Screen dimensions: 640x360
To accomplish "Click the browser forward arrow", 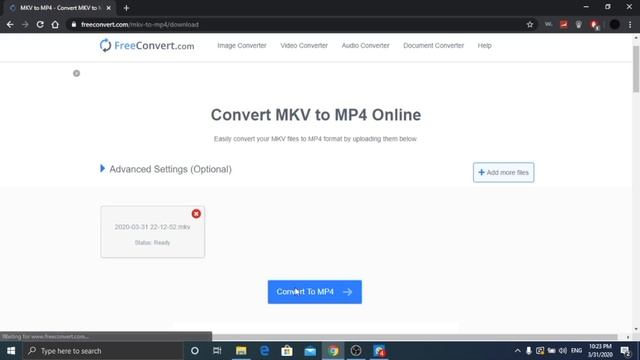I will (x=25, y=24).
